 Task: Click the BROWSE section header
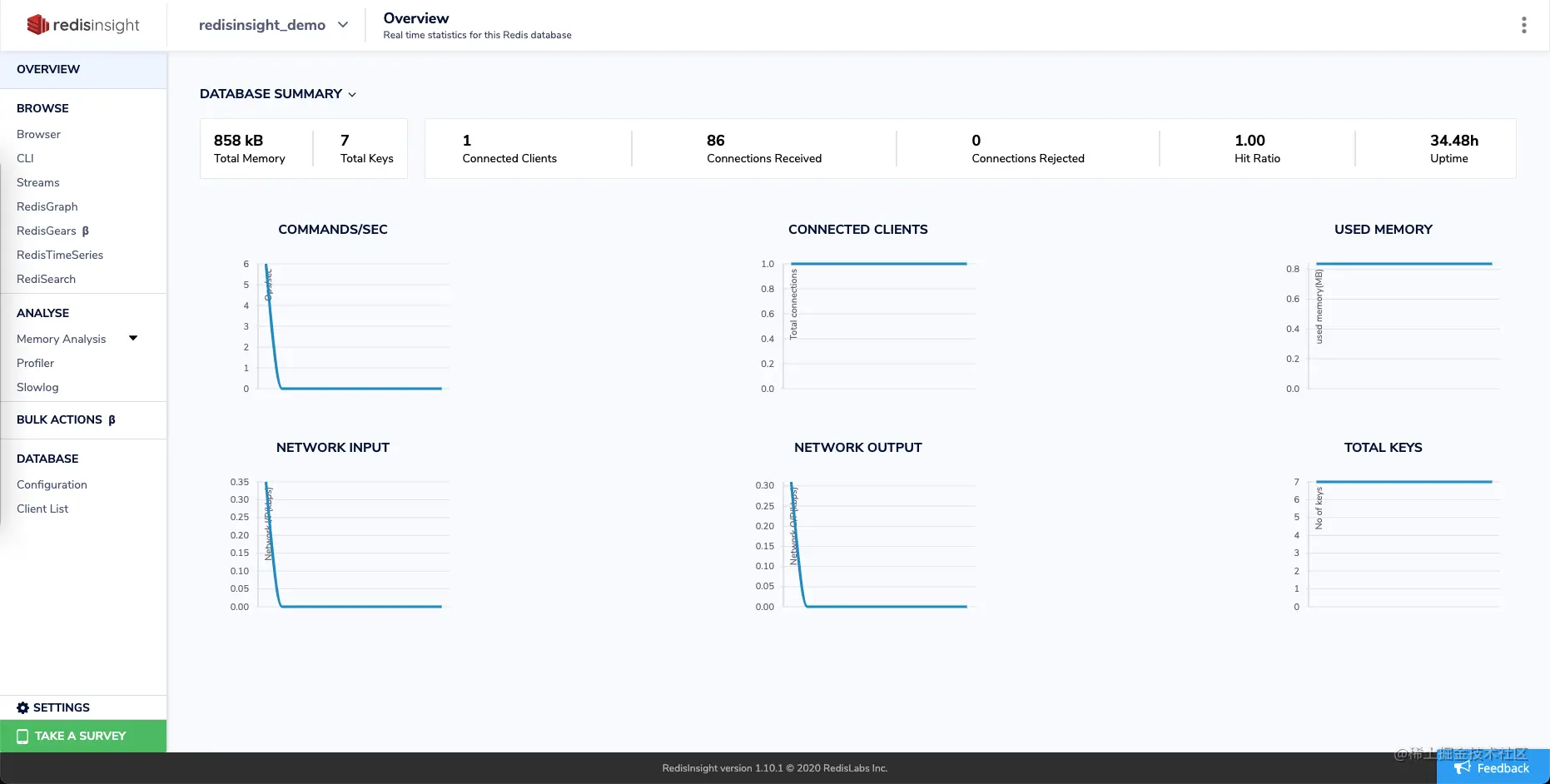(x=42, y=108)
